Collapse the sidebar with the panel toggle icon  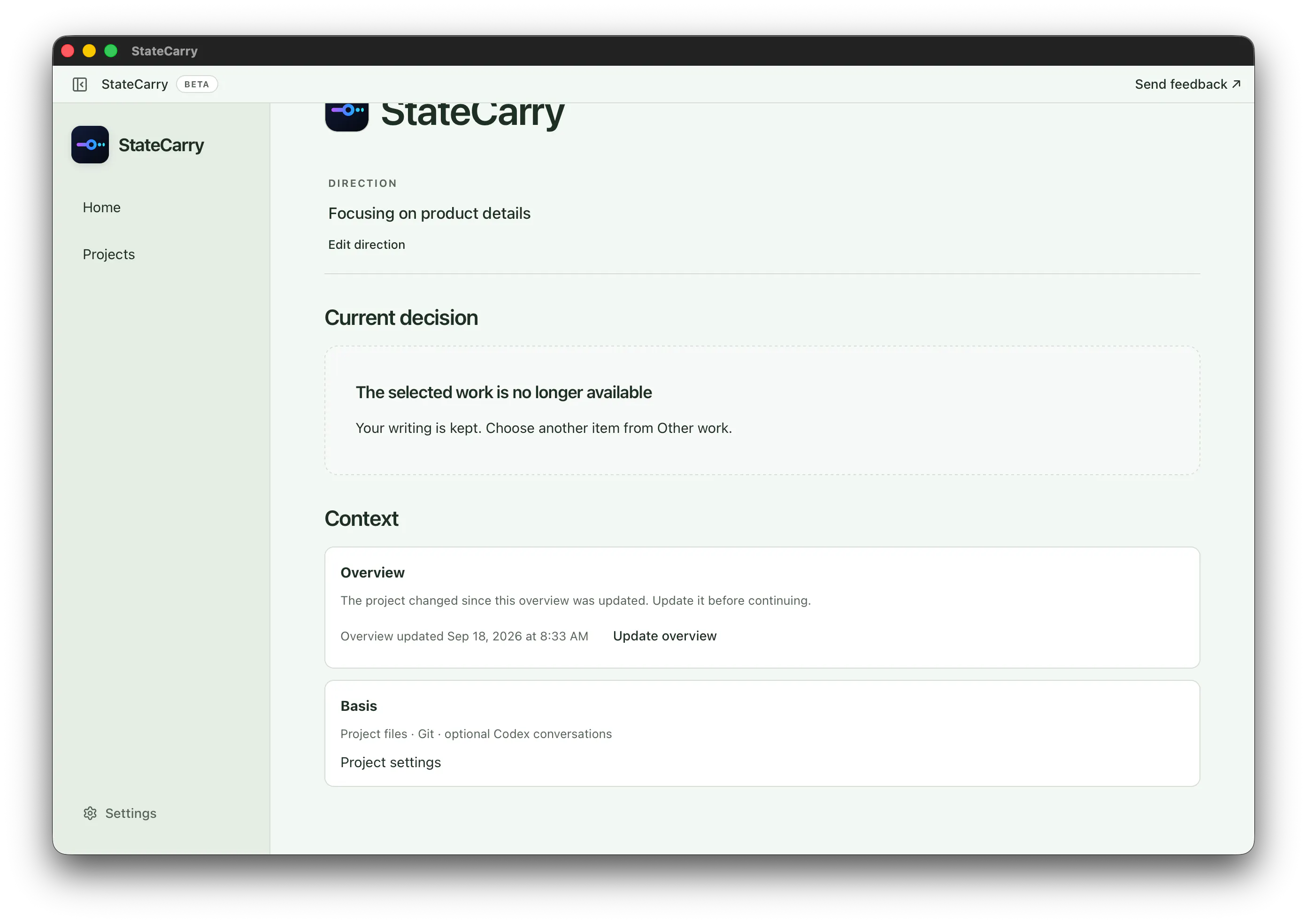(x=80, y=84)
